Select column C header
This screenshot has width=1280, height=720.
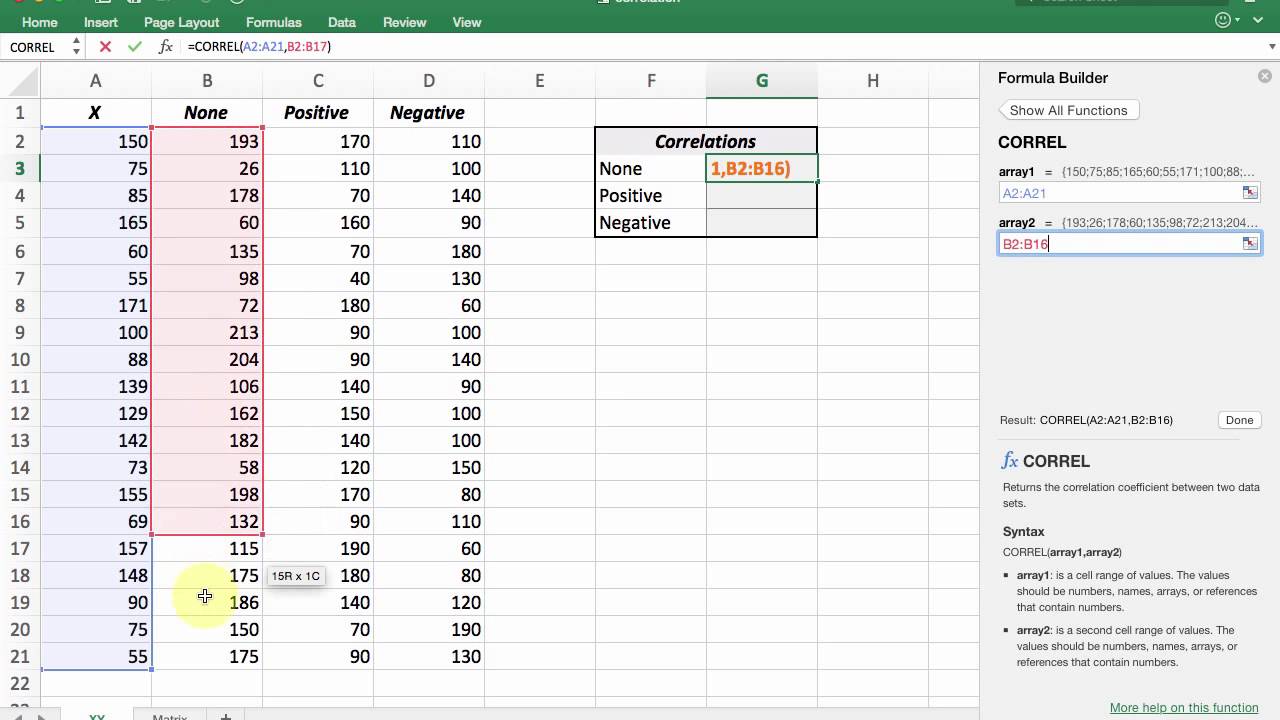318,81
